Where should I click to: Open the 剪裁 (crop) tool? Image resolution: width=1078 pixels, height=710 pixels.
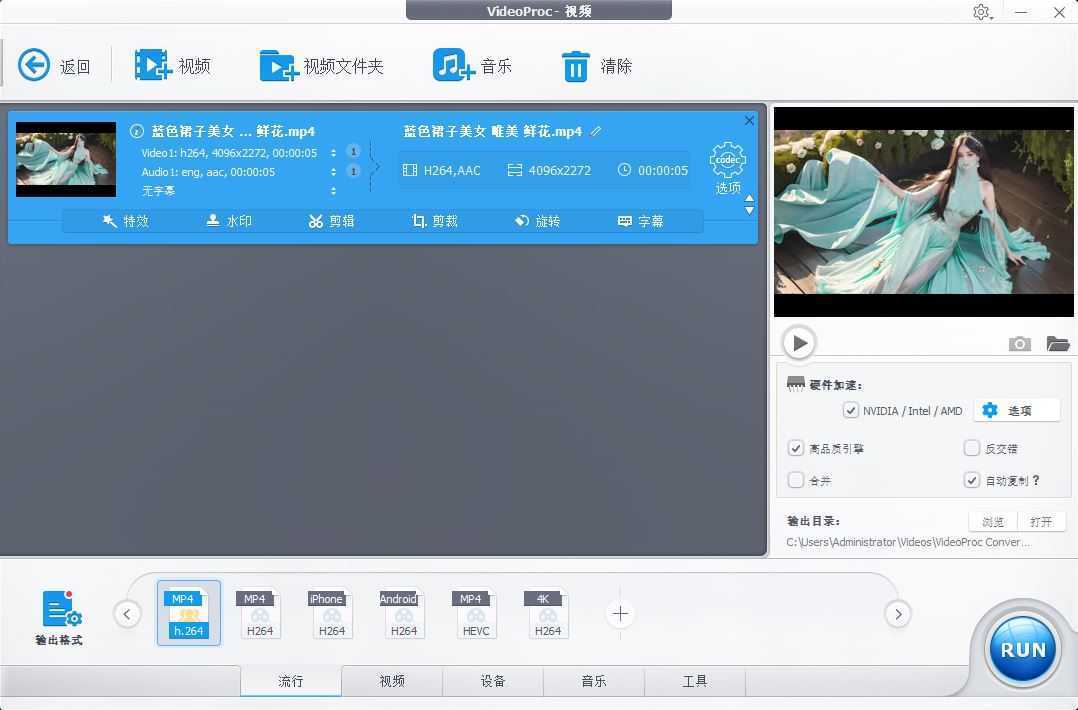[435, 221]
